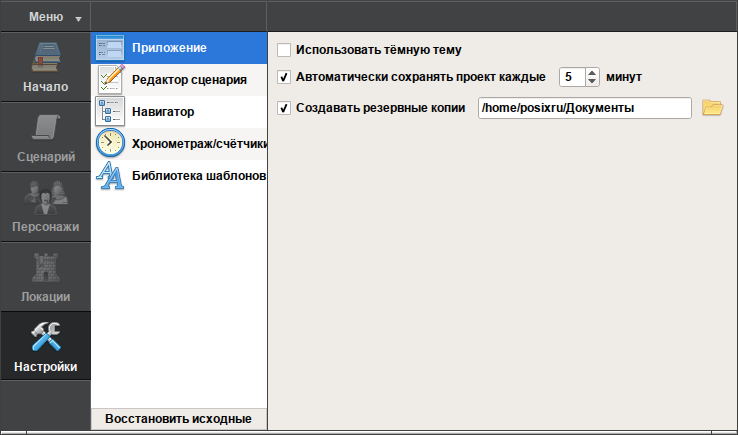
Task: Enable Использовать тёмную тему checkbox
Action: pyautogui.click(x=284, y=50)
